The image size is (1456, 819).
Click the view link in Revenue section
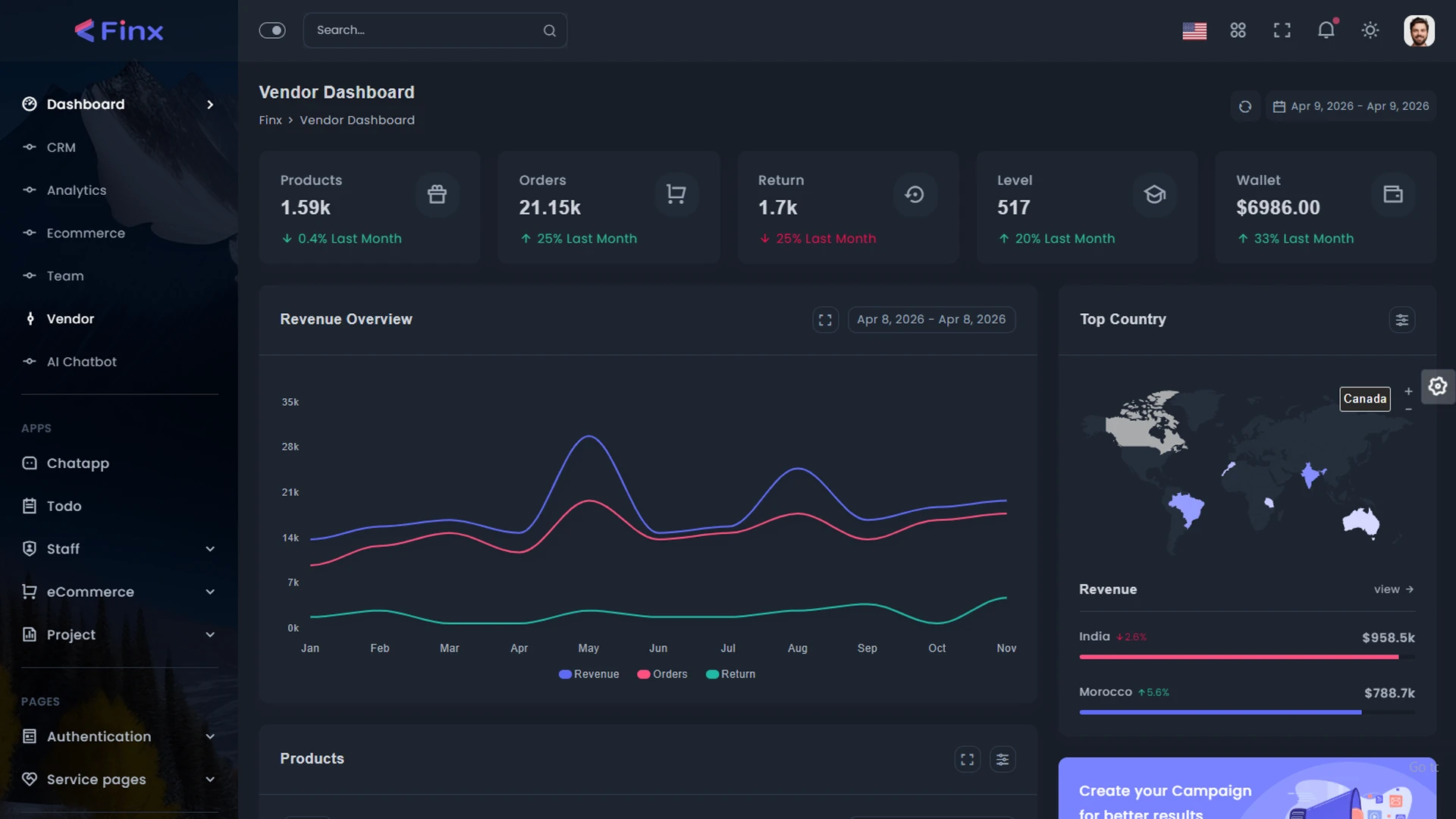click(1394, 589)
